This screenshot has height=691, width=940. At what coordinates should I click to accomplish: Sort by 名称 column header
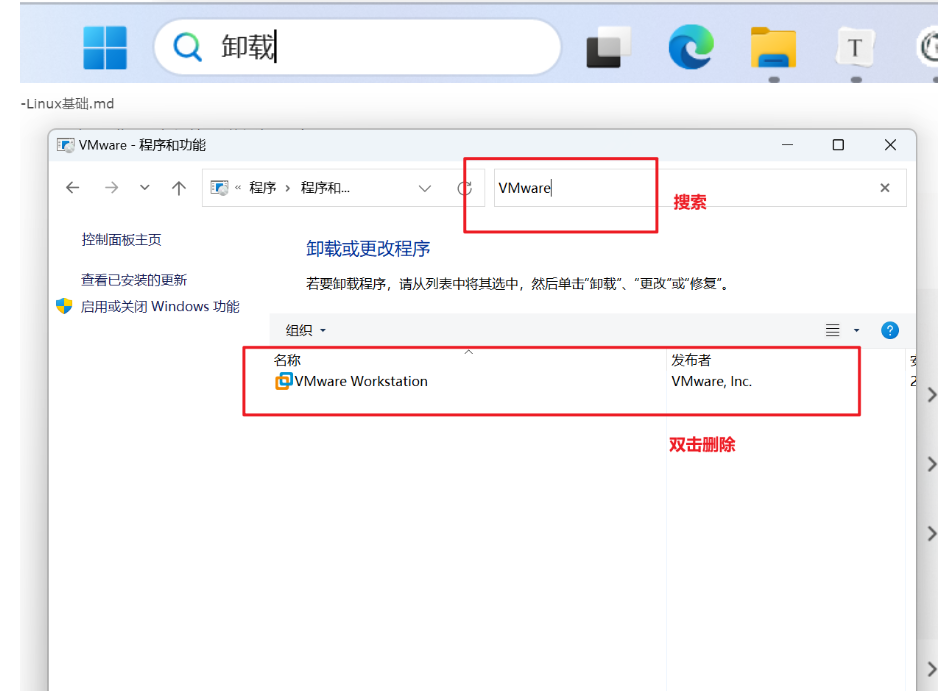click(287, 360)
